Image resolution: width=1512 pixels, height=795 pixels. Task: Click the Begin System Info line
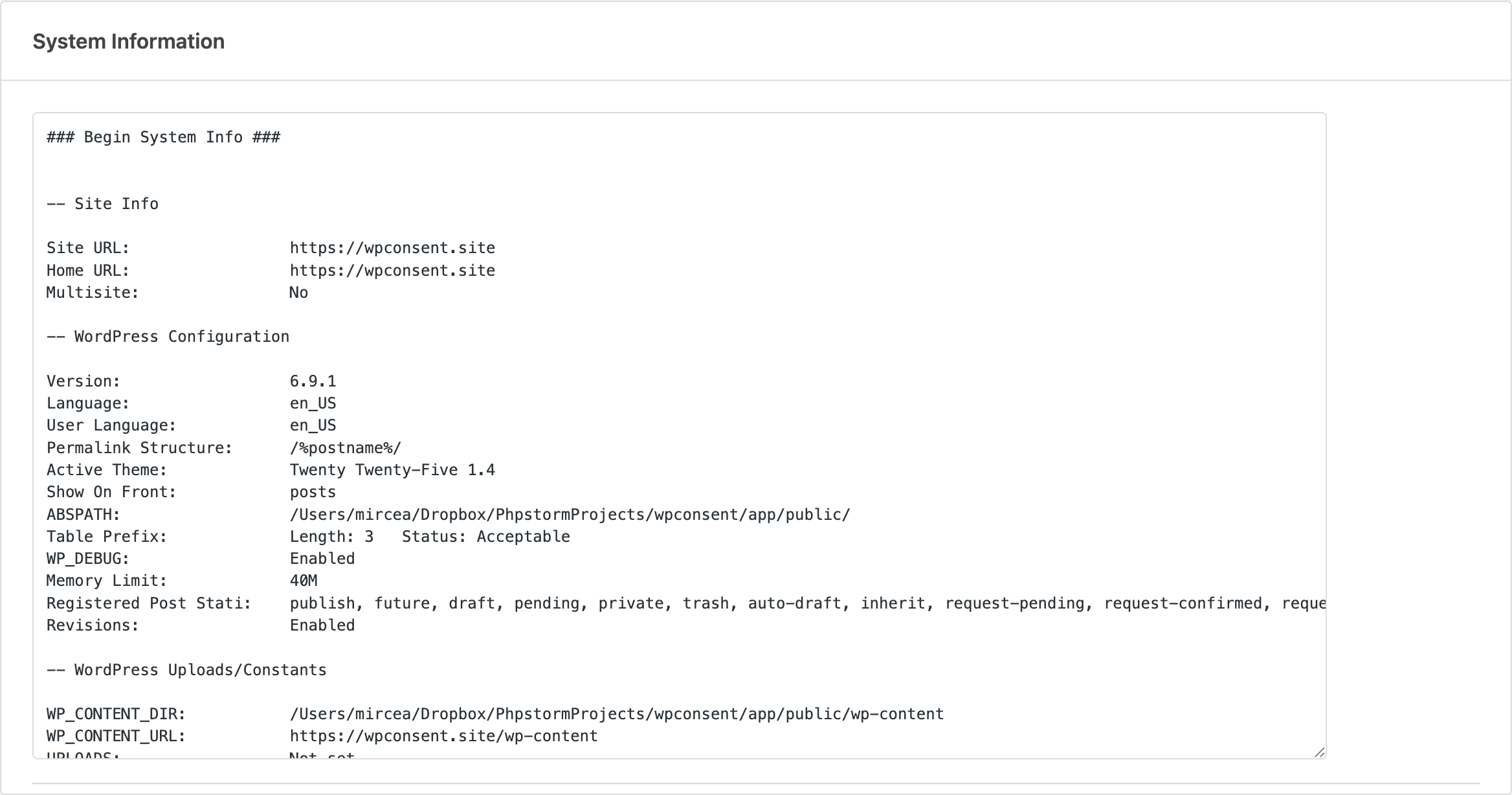[163, 137]
